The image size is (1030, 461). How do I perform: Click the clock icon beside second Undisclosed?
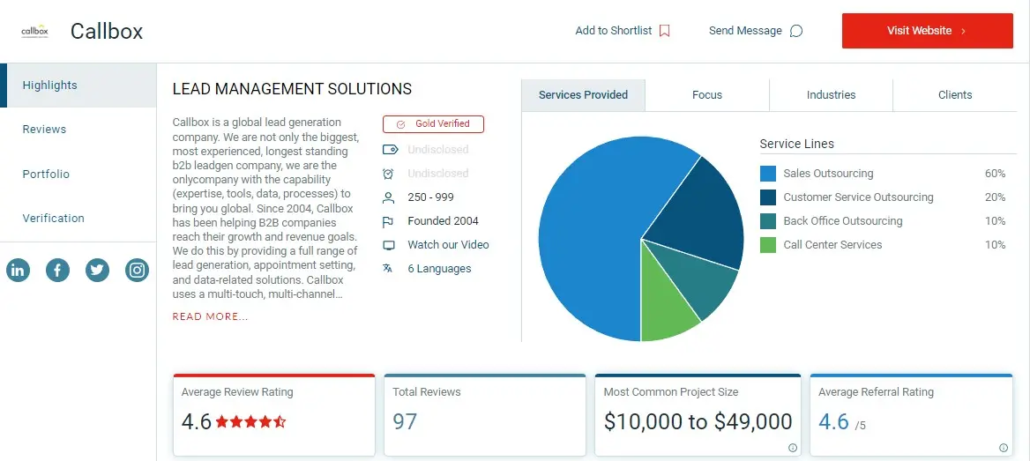(x=389, y=173)
